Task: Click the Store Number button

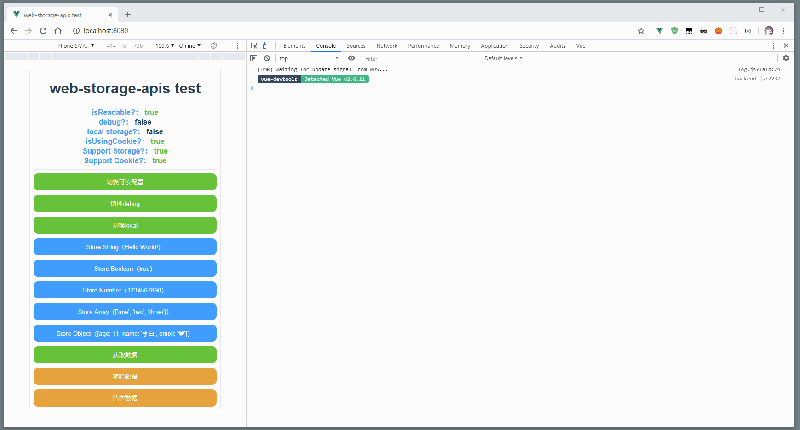Action: pyautogui.click(x=126, y=290)
